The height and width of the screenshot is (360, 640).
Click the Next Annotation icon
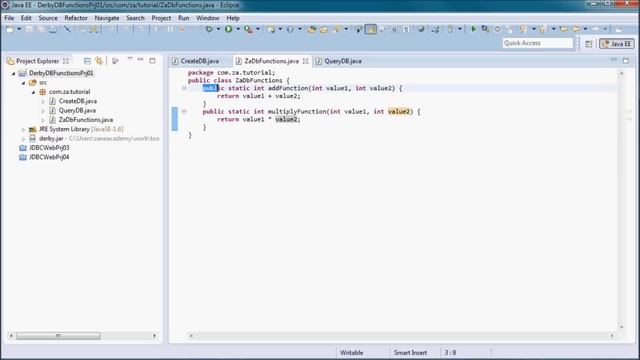click(x=523, y=29)
